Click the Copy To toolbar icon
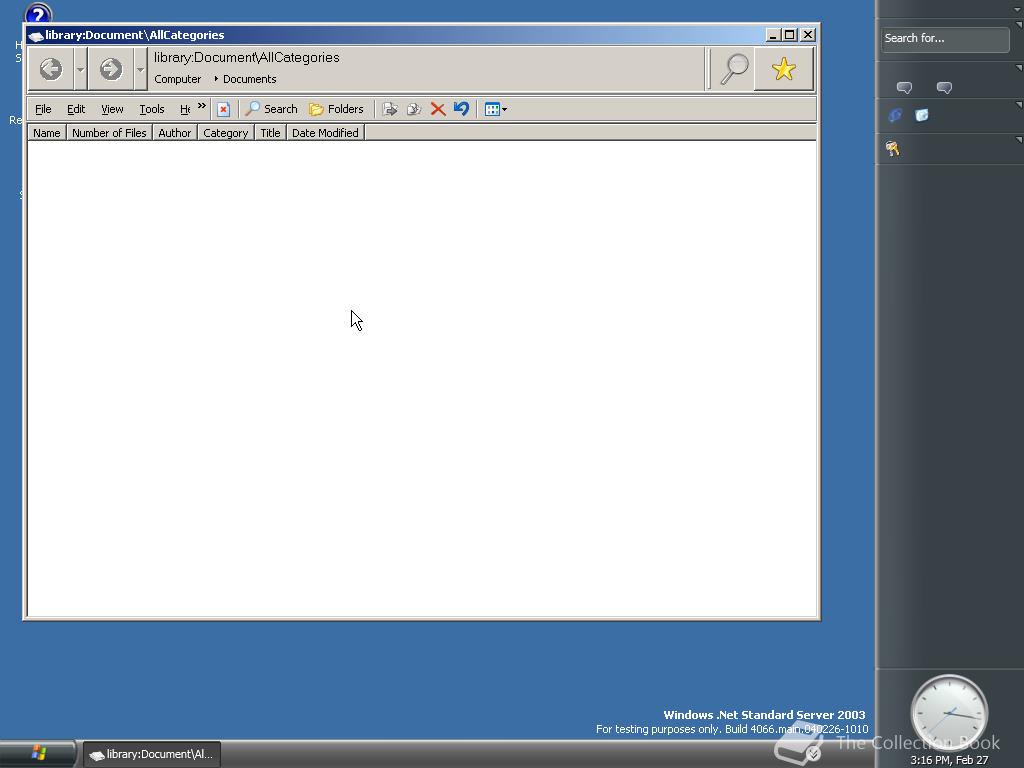 point(413,109)
